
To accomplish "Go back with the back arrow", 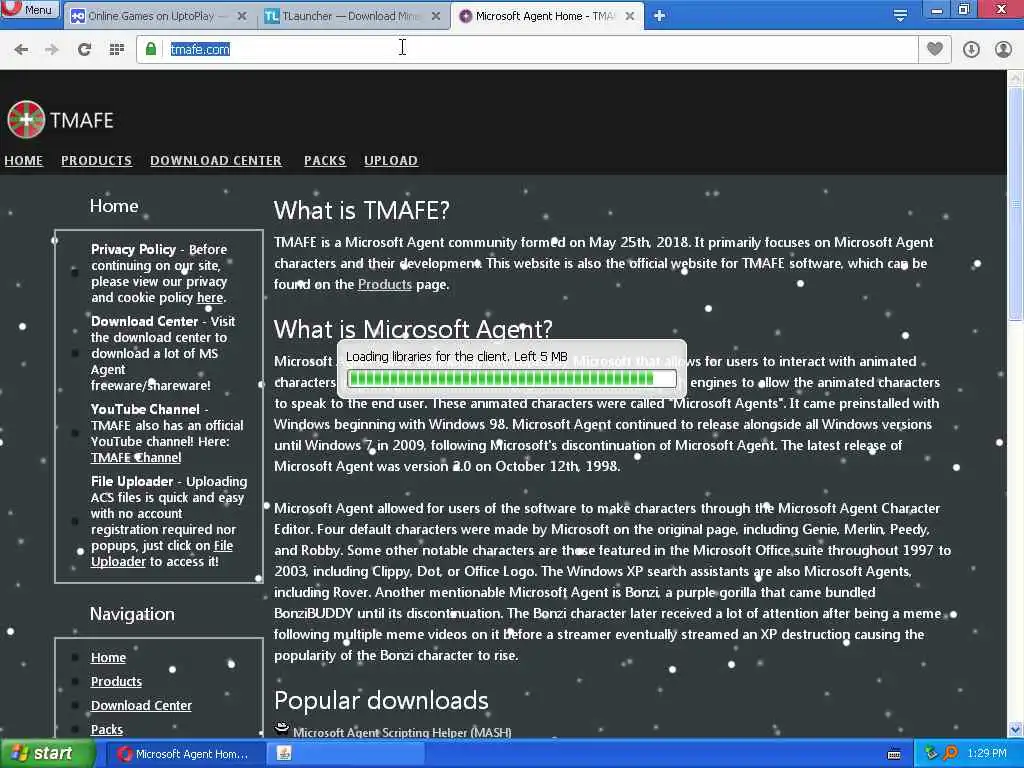I will [21, 49].
